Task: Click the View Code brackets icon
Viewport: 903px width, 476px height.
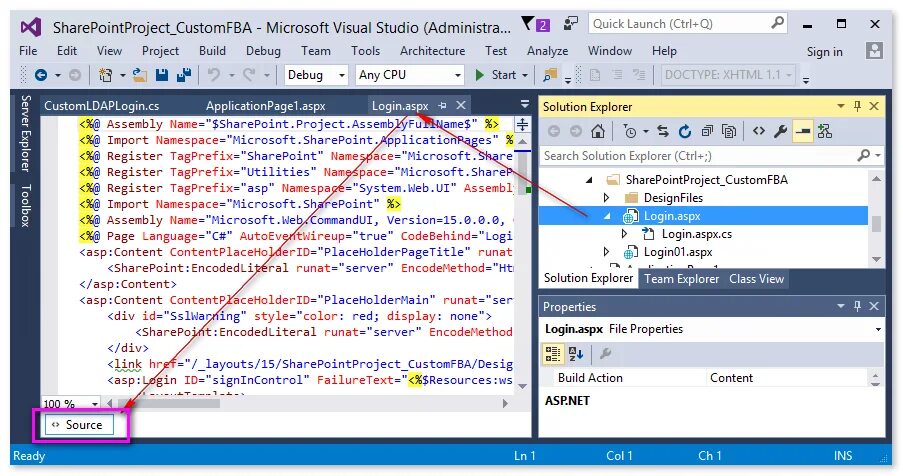Action: coord(759,132)
